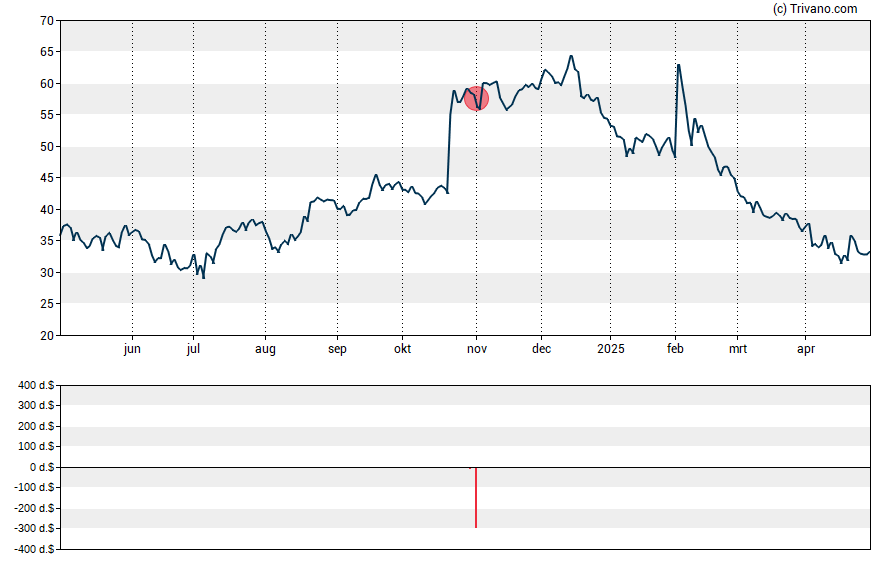The image size is (888, 565).
Task: Click the 'mrt' x-axis label
Action: click(x=737, y=349)
